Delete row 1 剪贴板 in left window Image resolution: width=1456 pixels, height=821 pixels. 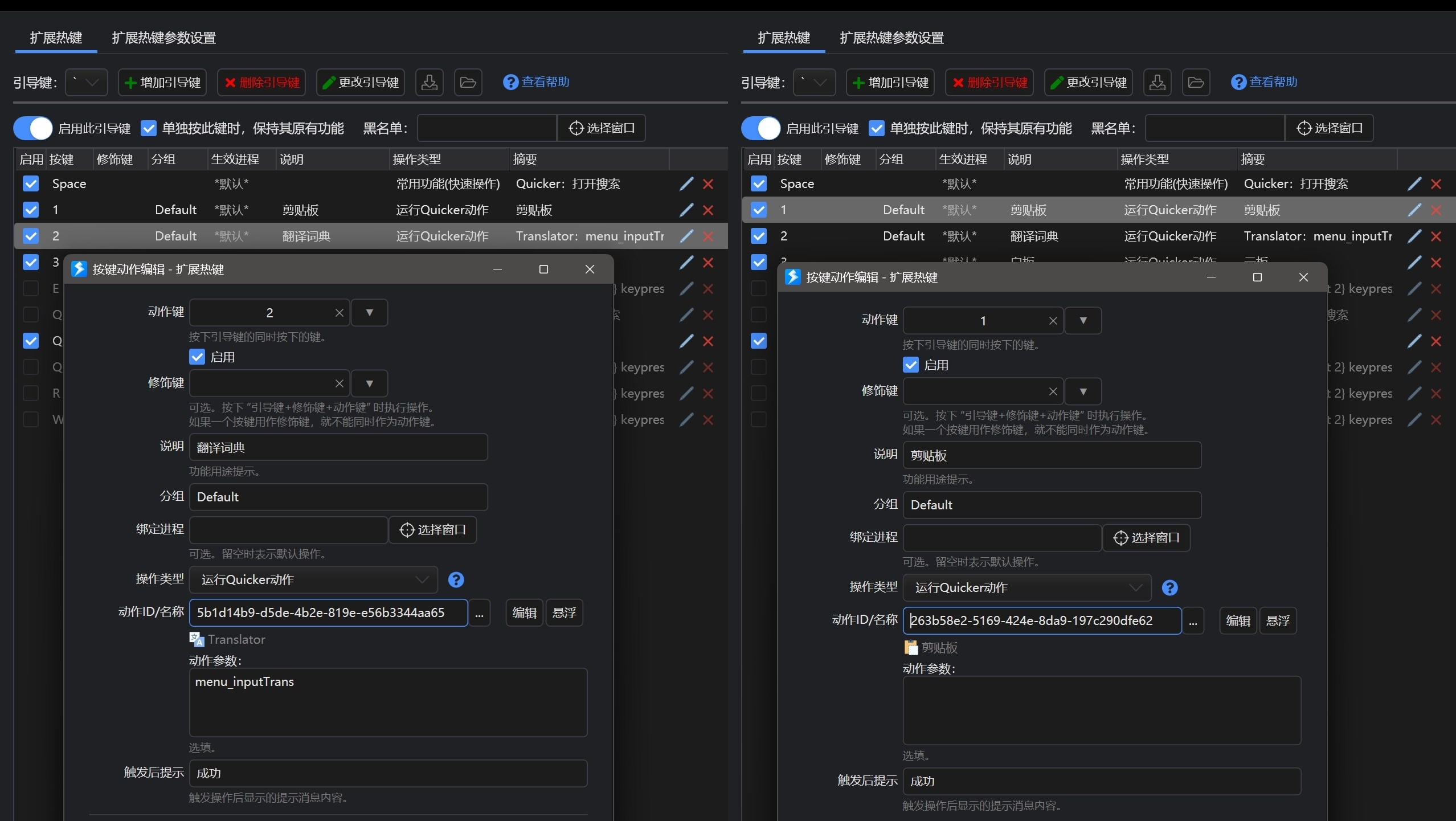click(x=708, y=210)
